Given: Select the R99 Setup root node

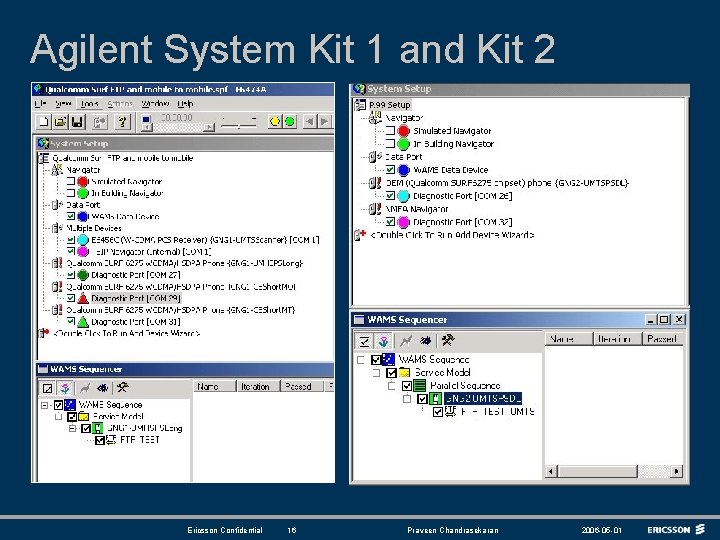Looking at the screenshot, I should click(389, 105).
